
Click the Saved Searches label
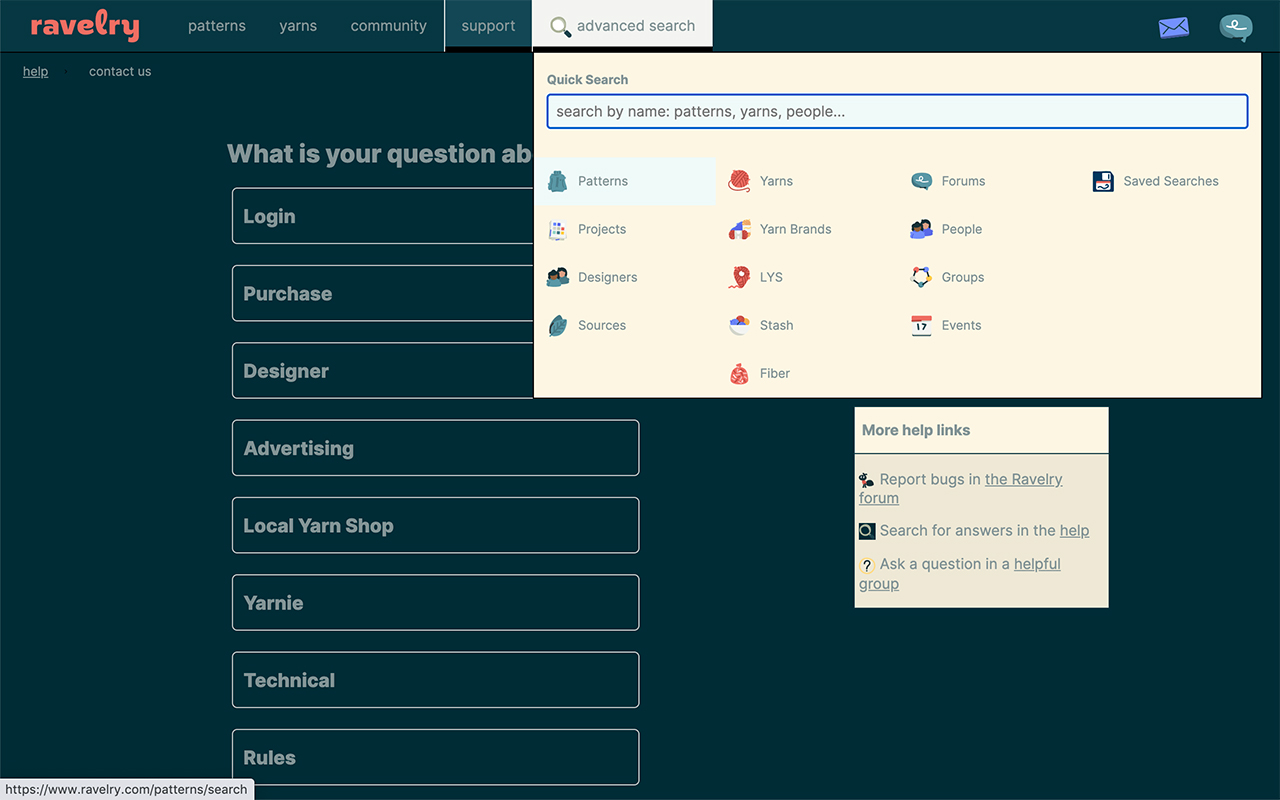(x=1171, y=181)
